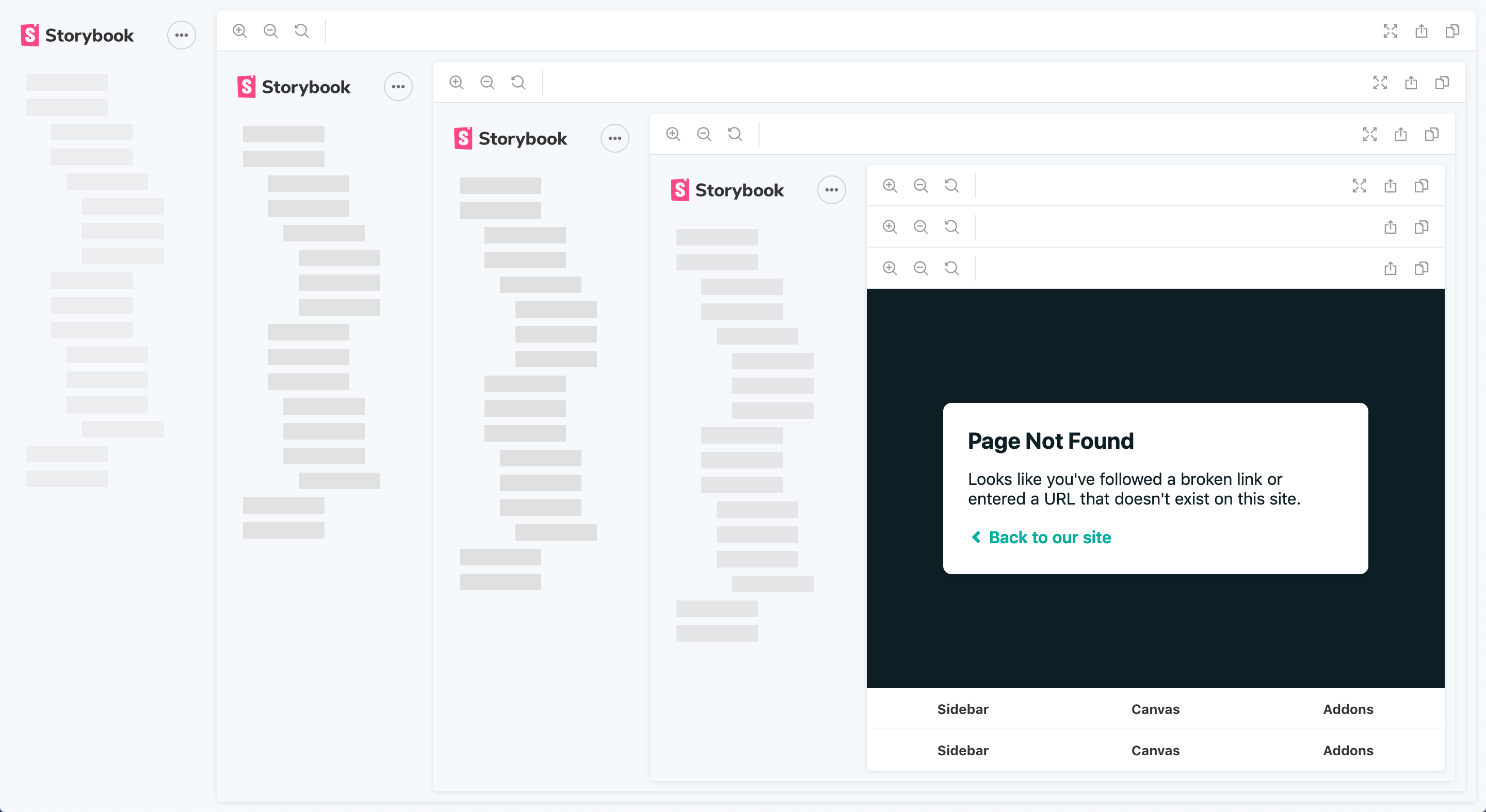
Task: Switch to the upper Canvas tab
Action: pyautogui.click(x=1155, y=709)
